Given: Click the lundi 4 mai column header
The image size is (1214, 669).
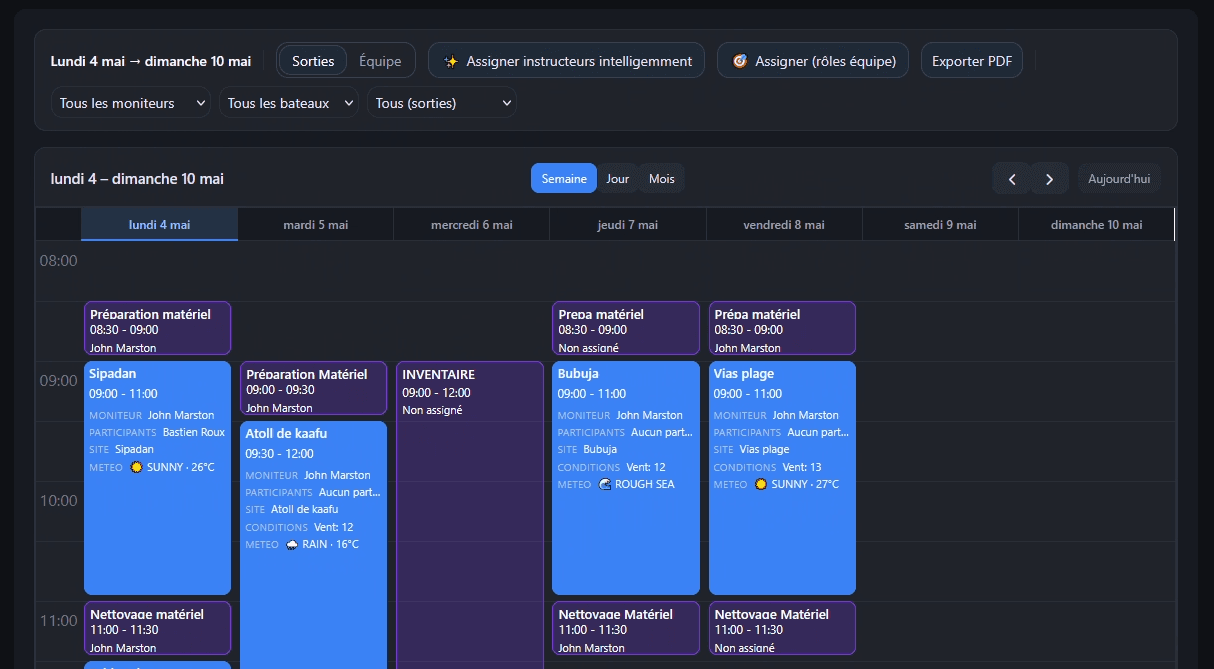Looking at the screenshot, I should coord(159,225).
